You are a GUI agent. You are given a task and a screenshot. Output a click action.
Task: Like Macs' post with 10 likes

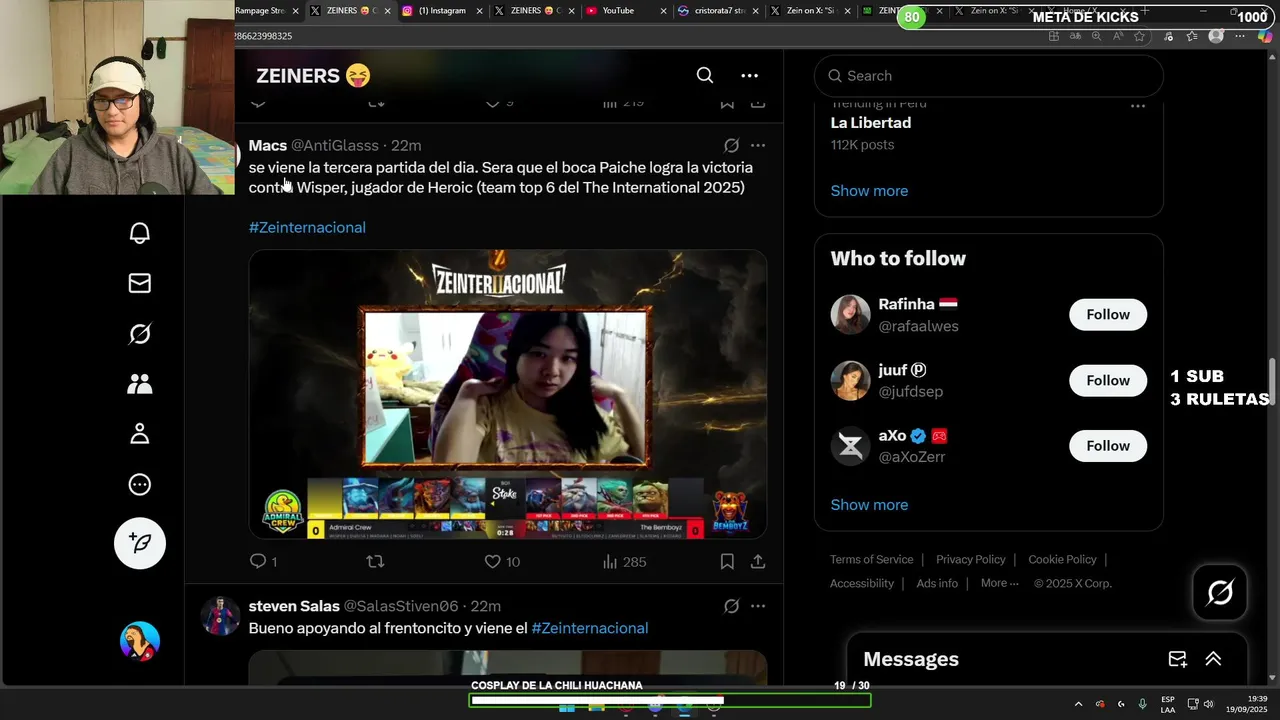click(502, 562)
